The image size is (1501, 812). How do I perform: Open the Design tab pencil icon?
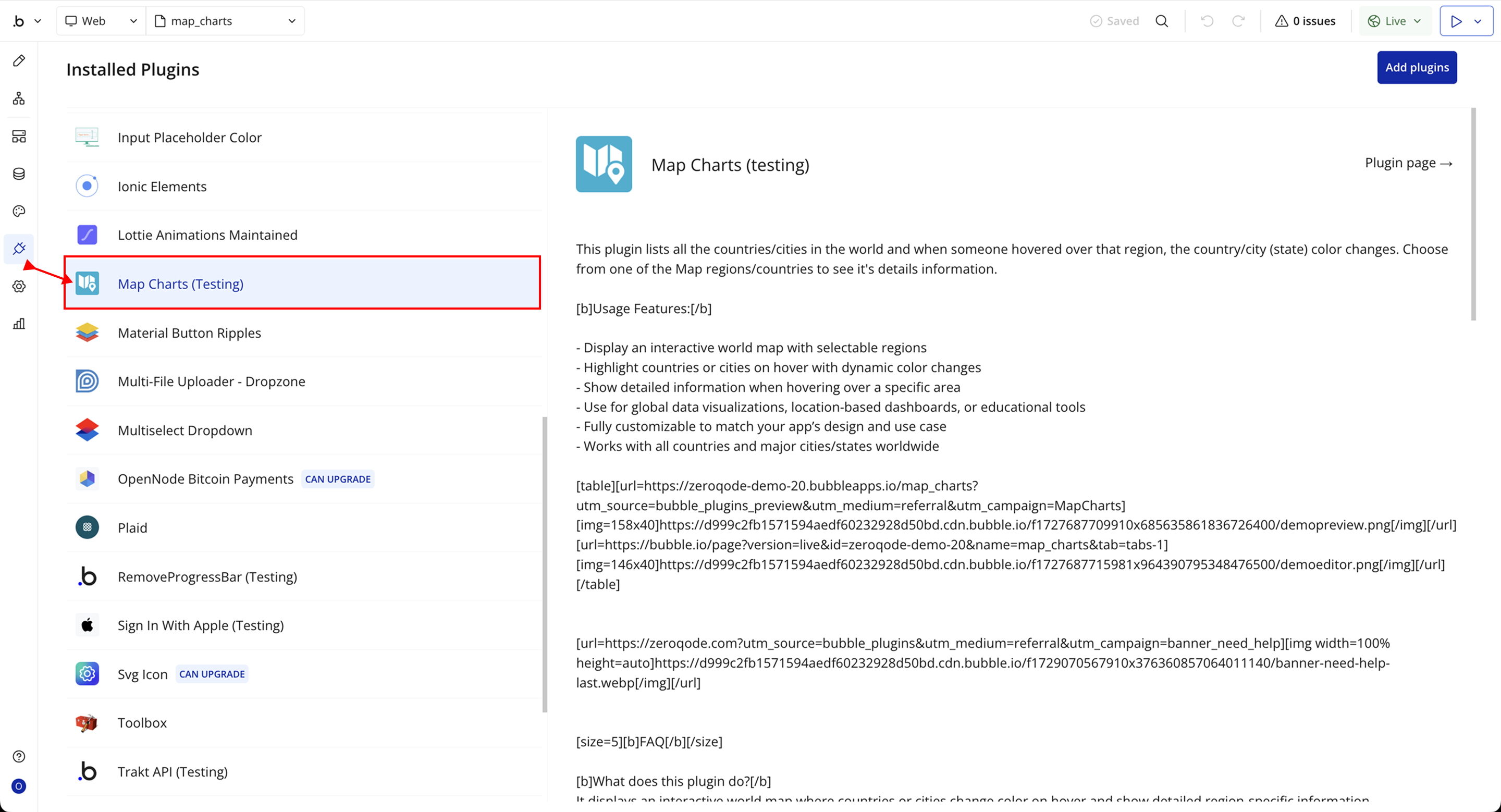point(19,60)
